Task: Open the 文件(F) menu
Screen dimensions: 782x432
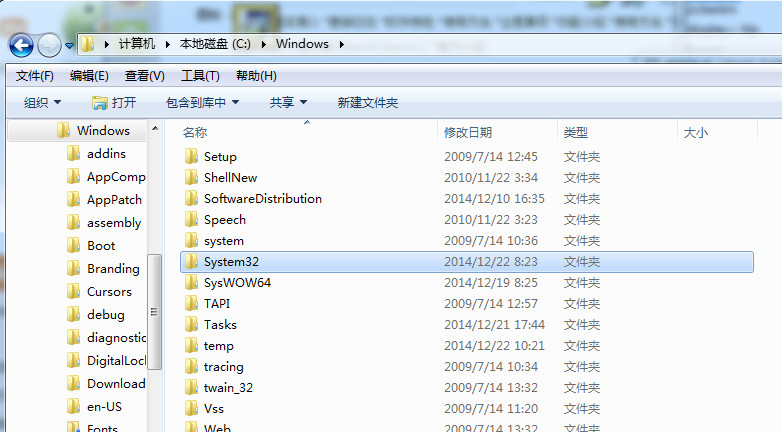Action: click(x=35, y=76)
